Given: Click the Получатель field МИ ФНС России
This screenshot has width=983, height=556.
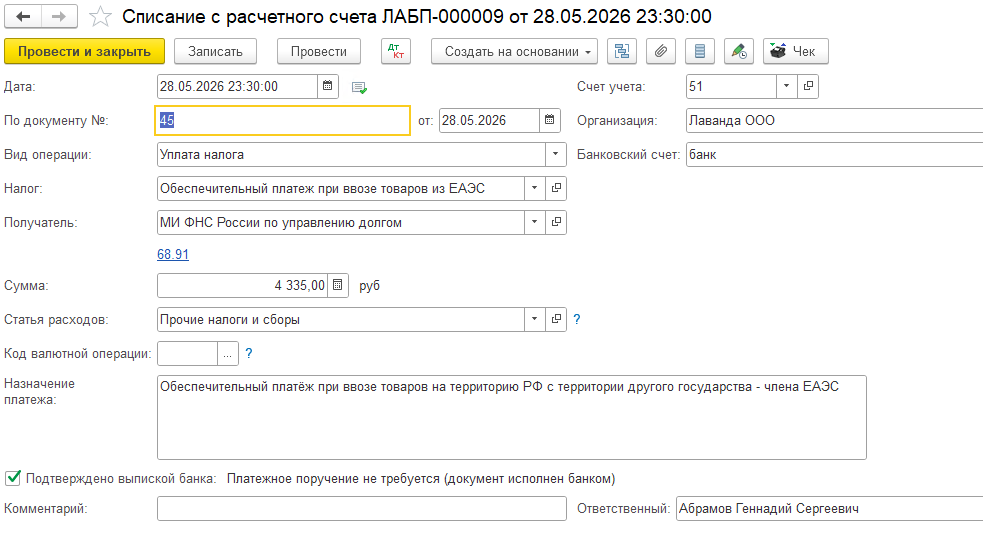Looking at the screenshot, I should point(340,222).
